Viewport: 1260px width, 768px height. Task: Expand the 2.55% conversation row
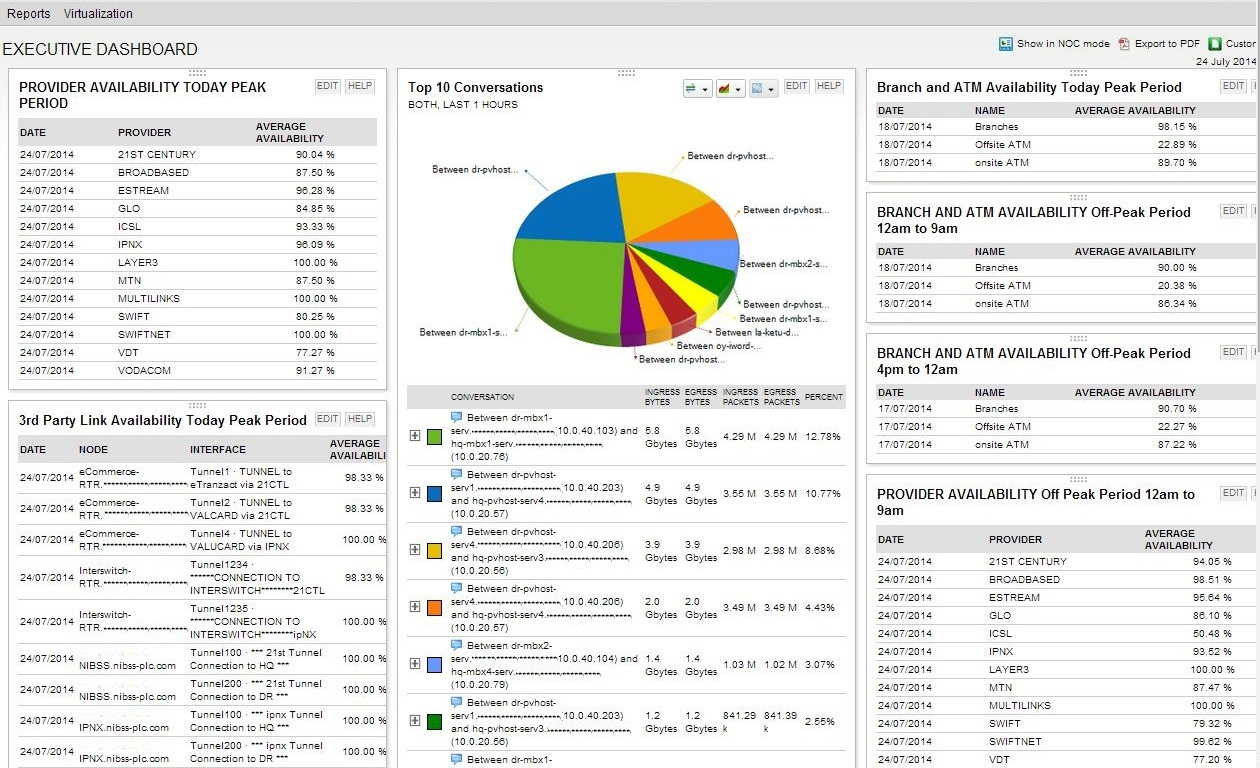click(x=415, y=721)
